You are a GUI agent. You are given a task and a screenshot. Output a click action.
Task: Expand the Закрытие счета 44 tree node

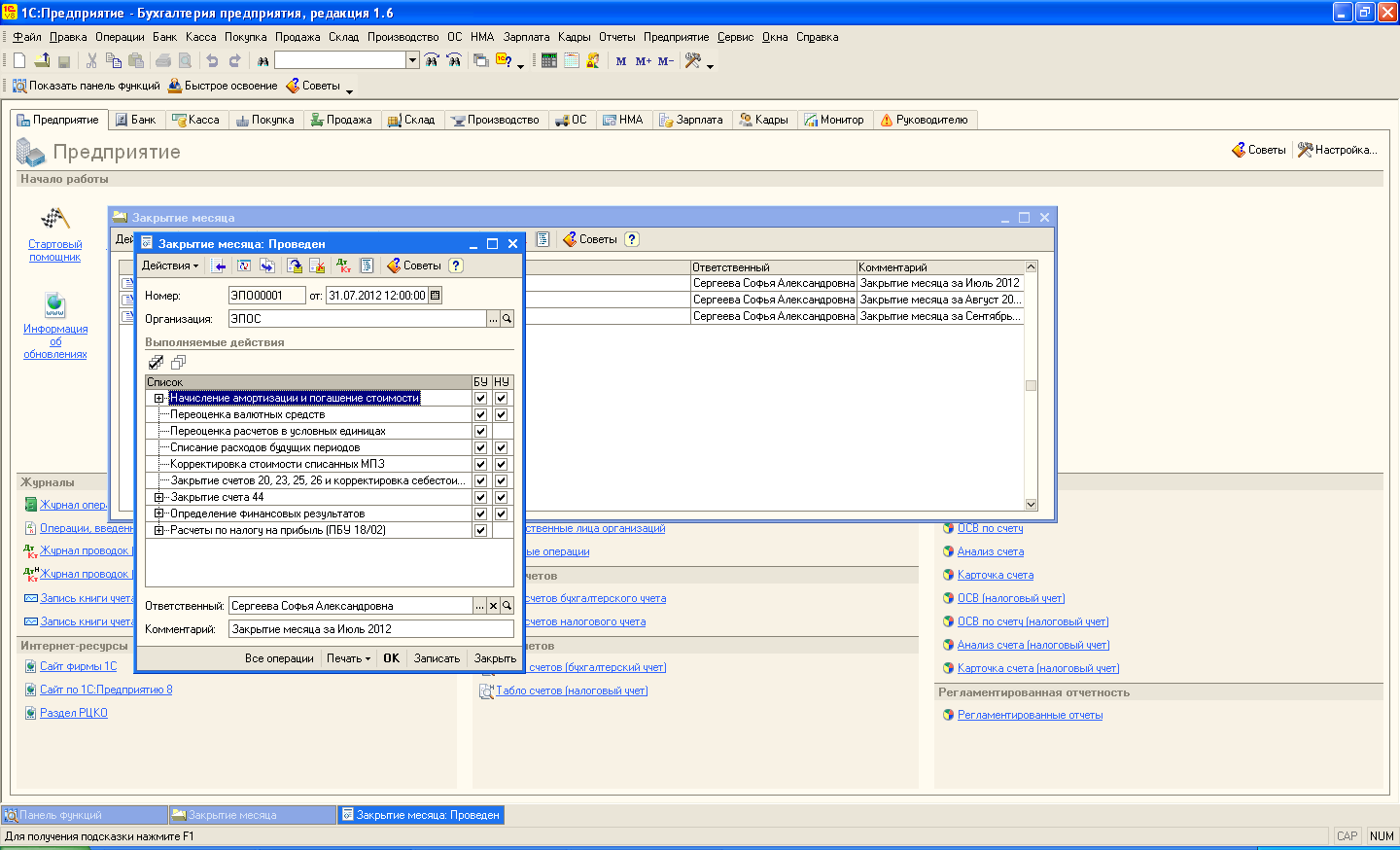[158, 498]
